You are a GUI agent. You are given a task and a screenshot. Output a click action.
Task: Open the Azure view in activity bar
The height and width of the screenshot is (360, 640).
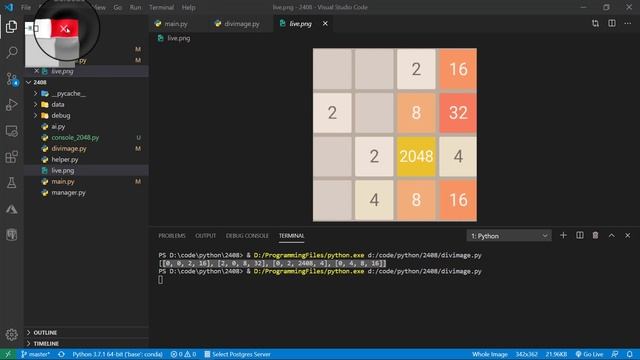[x=11, y=209]
